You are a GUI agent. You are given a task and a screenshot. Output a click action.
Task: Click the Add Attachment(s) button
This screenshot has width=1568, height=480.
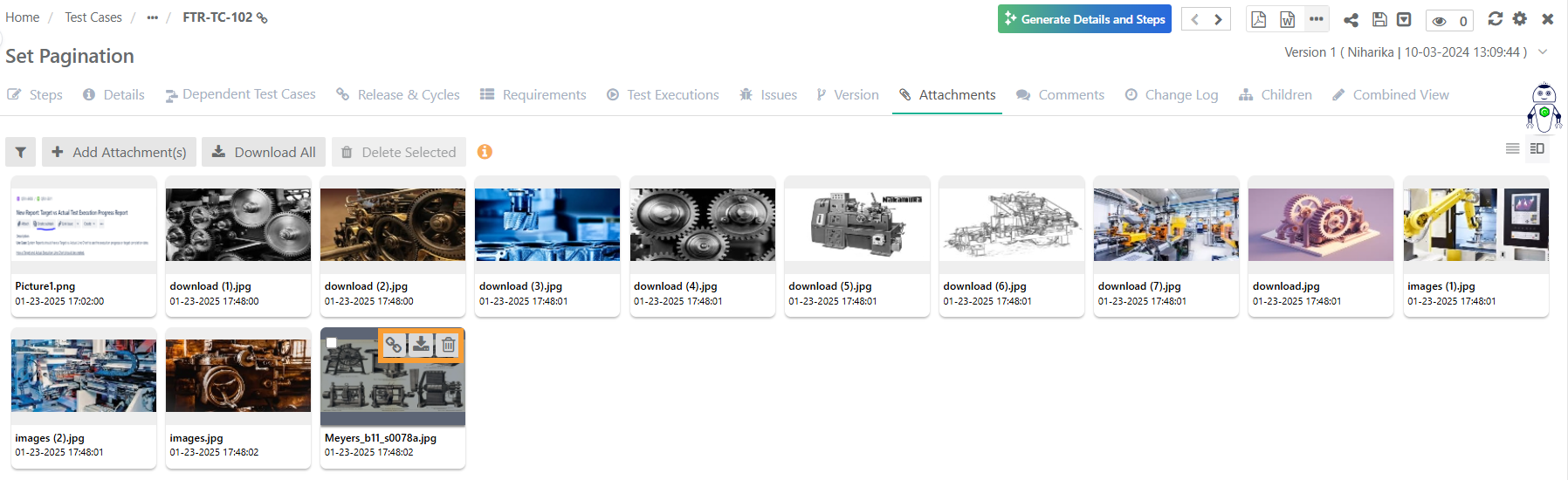pos(119,152)
